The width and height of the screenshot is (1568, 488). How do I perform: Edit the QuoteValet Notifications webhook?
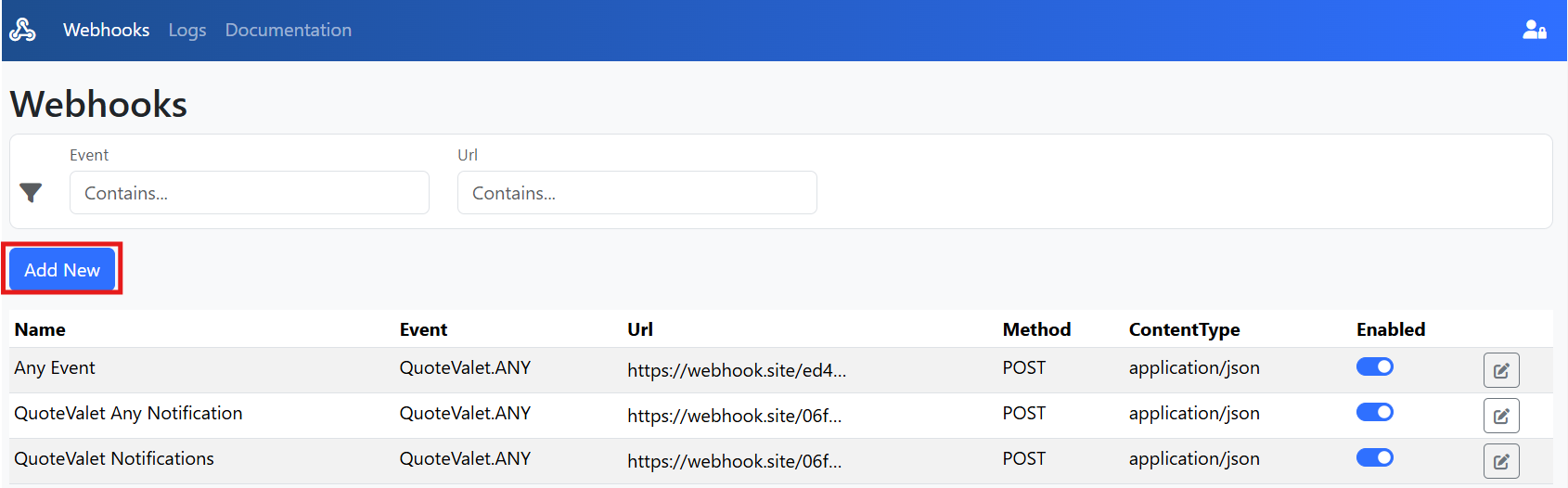pos(1500,461)
